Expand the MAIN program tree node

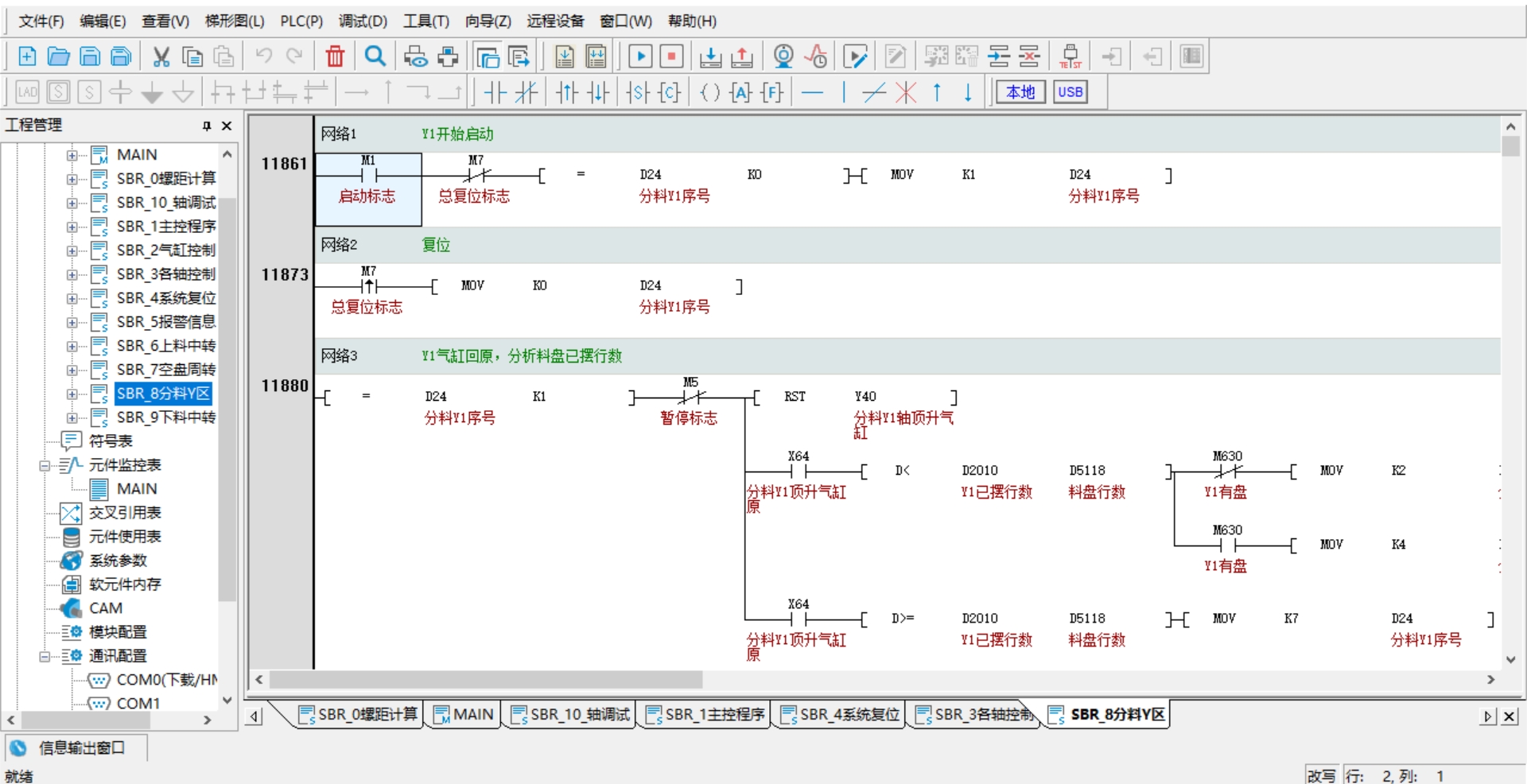(x=72, y=155)
